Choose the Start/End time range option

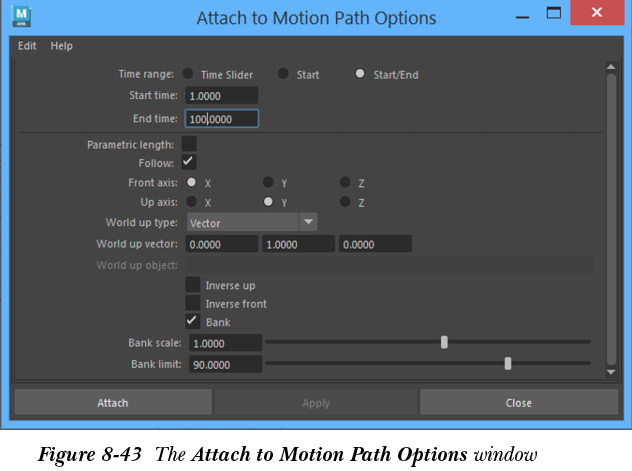point(360,74)
